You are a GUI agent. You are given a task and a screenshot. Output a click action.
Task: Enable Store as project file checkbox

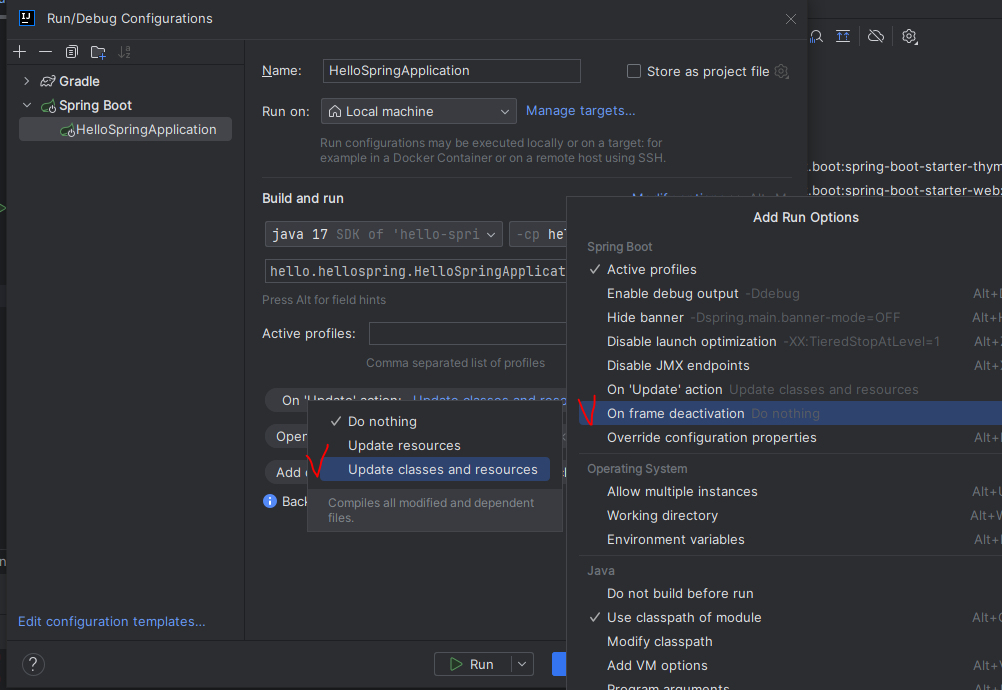click(x=634, y=71)
